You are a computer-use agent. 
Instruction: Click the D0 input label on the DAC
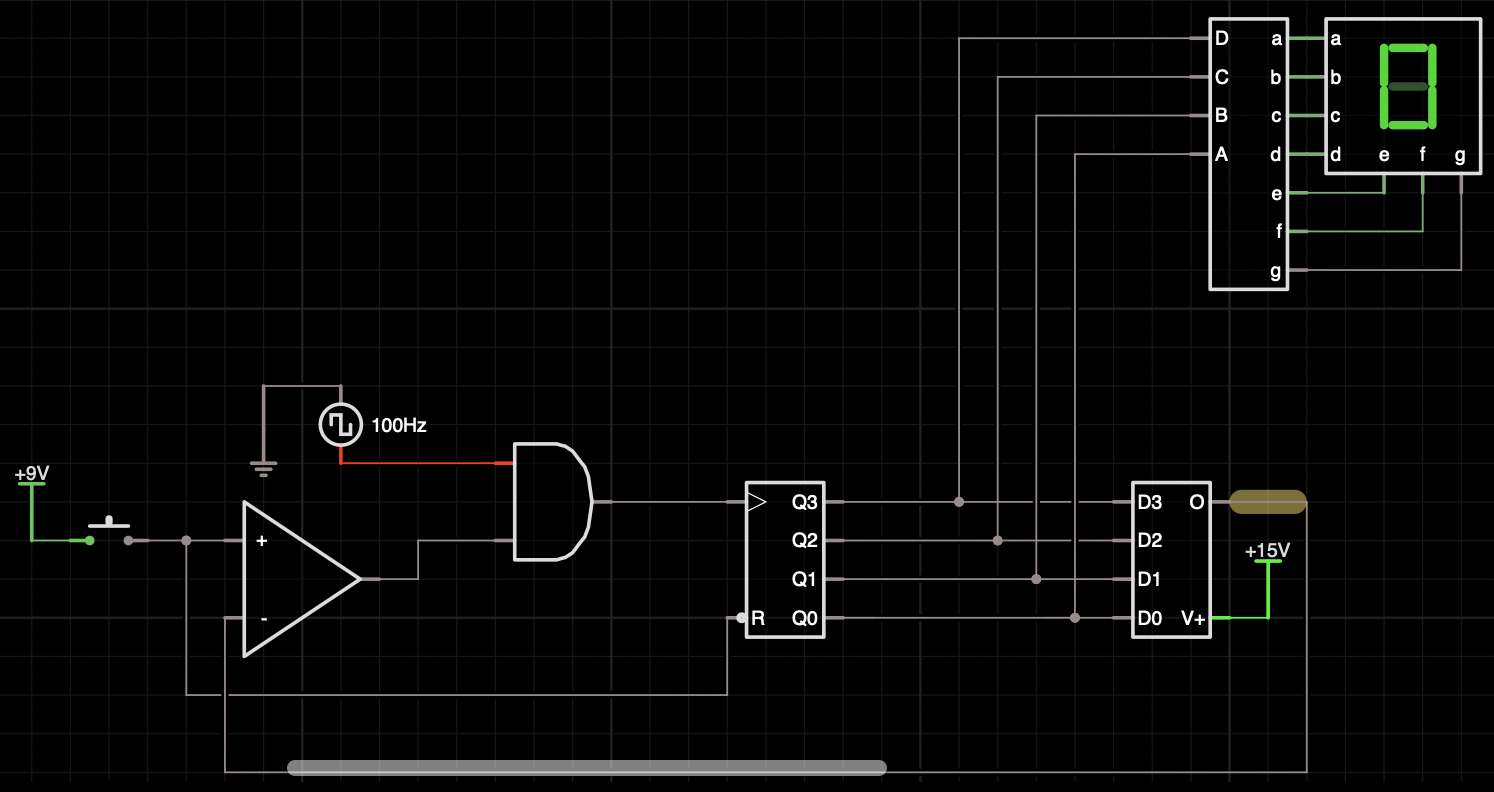(x=1150, y=618)
